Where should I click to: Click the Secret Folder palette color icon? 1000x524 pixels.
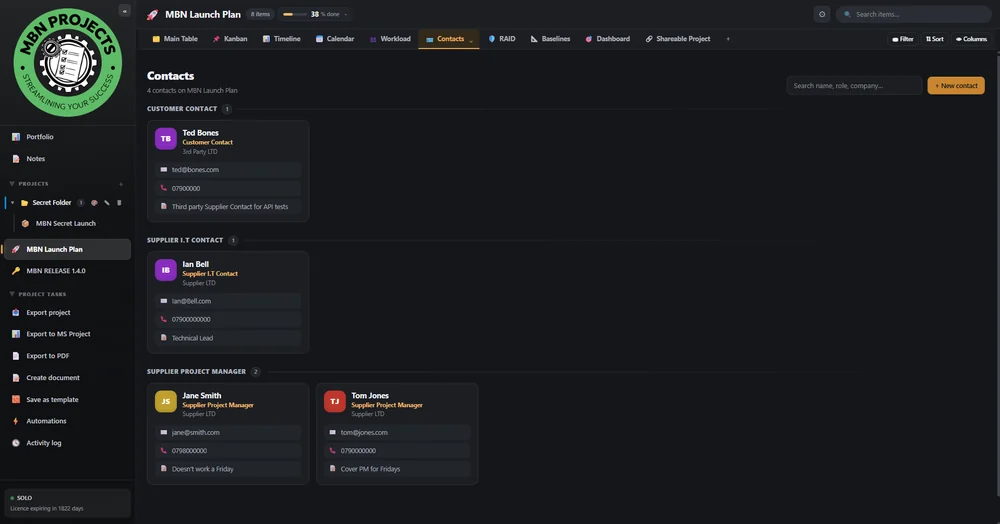point(94,203)
